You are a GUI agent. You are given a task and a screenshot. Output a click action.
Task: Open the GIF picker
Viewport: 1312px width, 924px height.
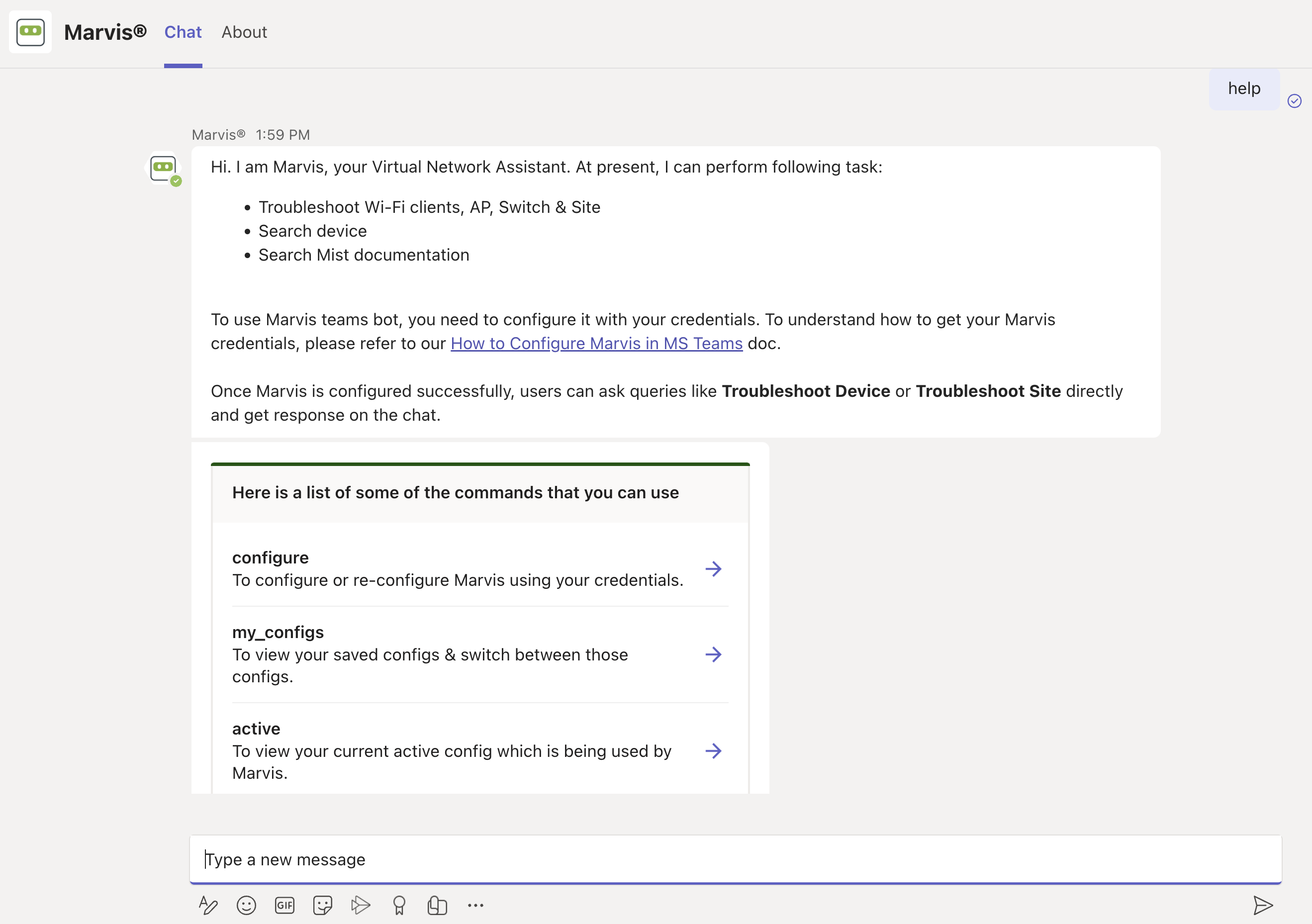tap(284, 905)
